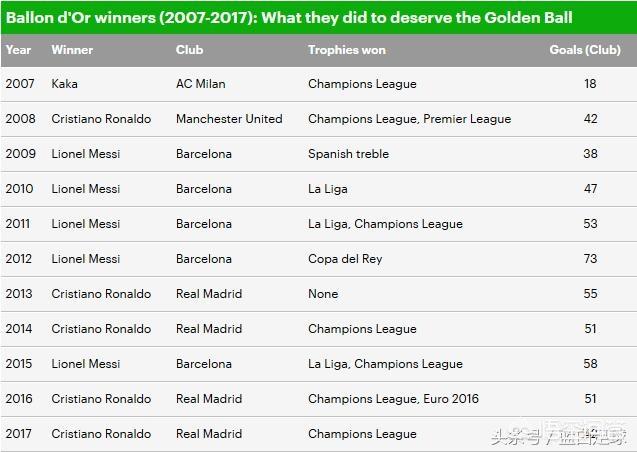Click the Goals (Club) column header
637x452 pixels.
click(x=585, y=50)
